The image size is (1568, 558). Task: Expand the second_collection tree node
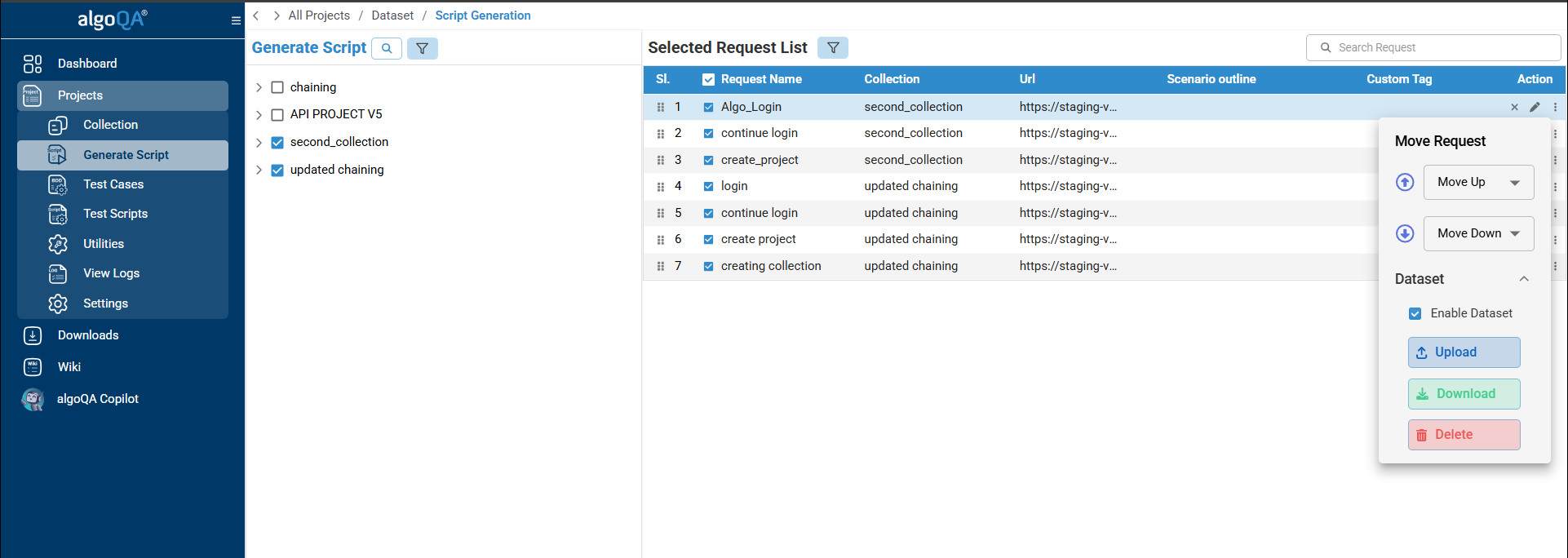click(259, 143)
